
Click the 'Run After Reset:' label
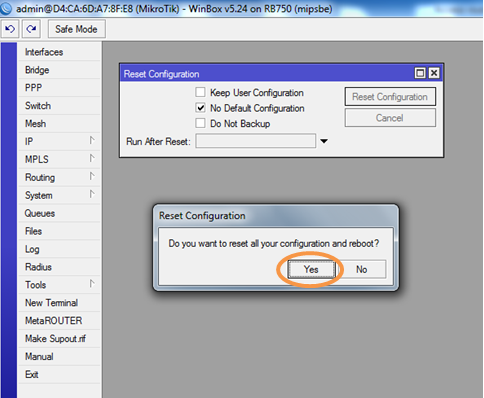tap(158, 142)
